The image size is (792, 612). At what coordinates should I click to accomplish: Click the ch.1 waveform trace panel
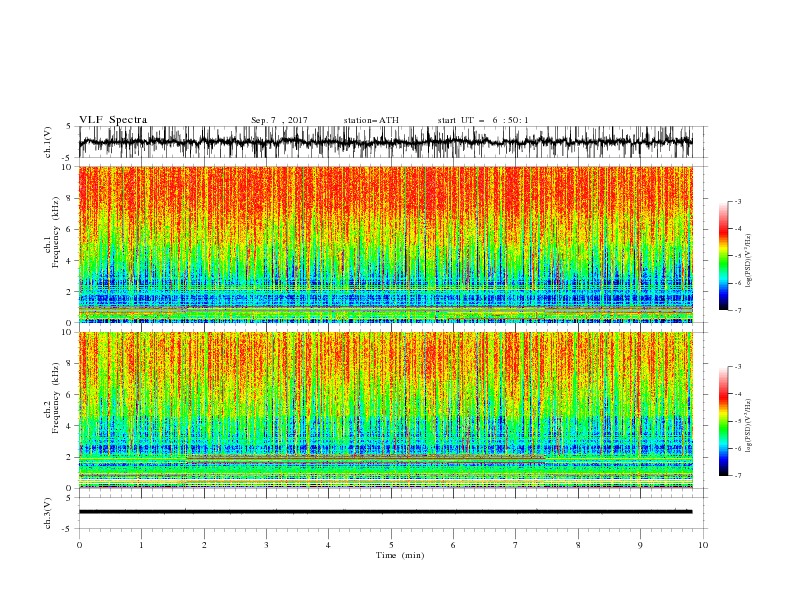[385, 142]
